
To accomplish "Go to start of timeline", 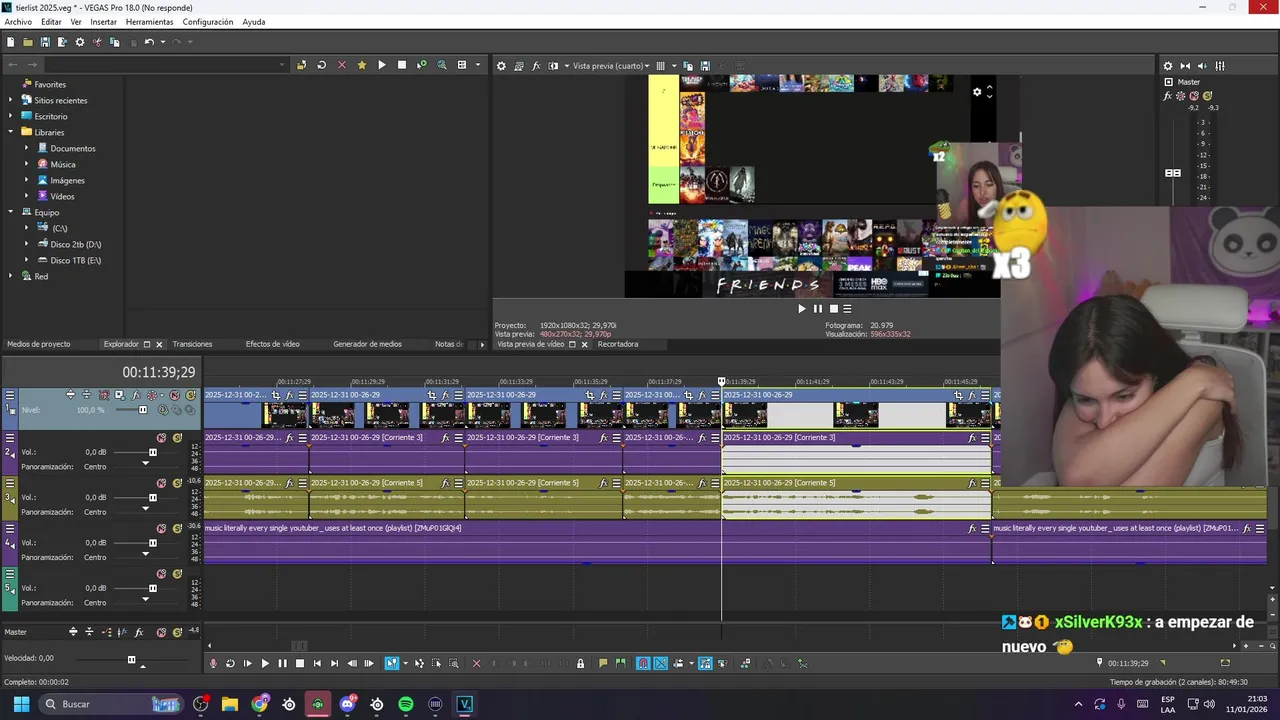I will tap(317, 663).
